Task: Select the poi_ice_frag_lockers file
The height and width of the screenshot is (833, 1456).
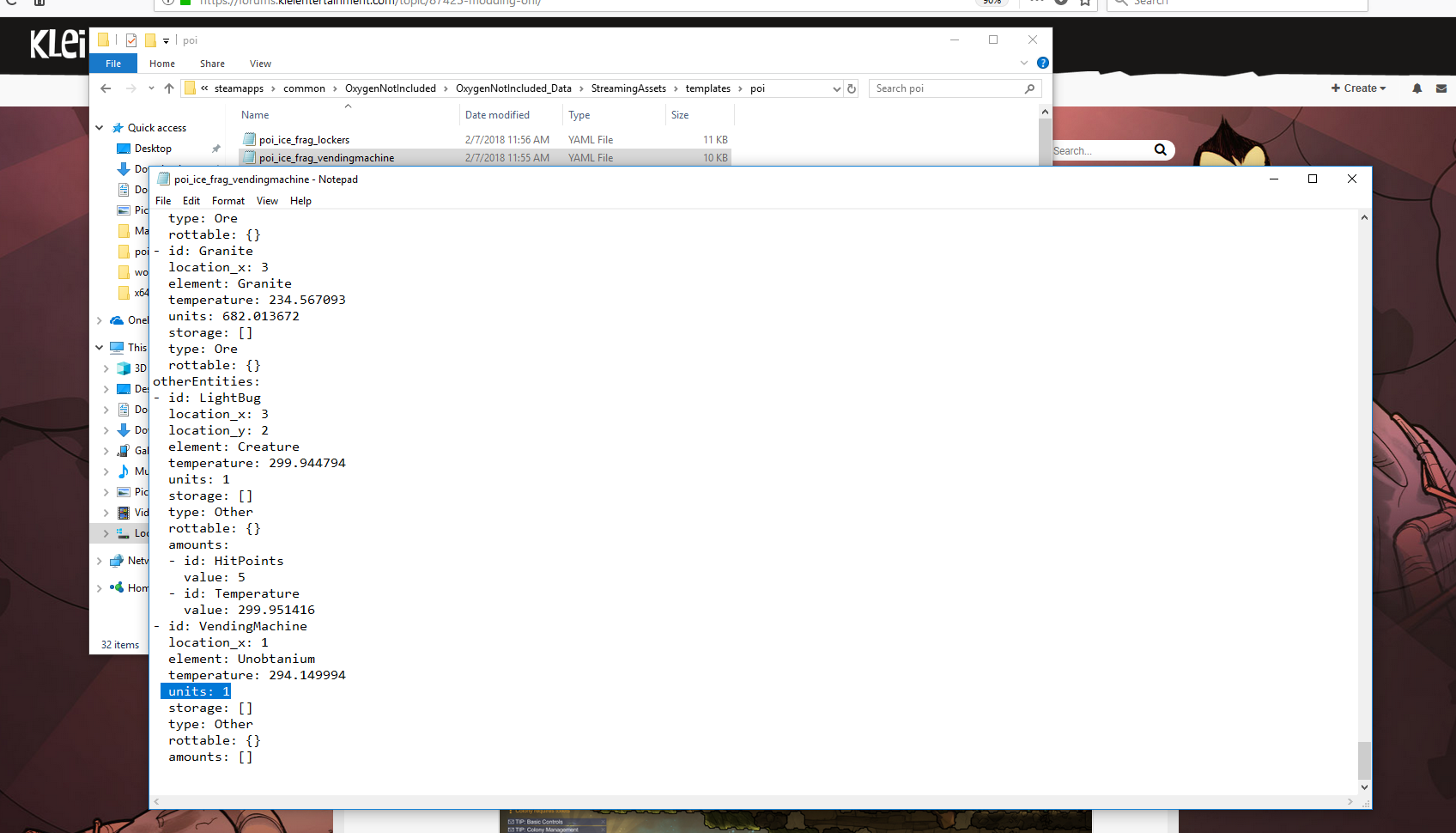Action: (x=304, y=140)
